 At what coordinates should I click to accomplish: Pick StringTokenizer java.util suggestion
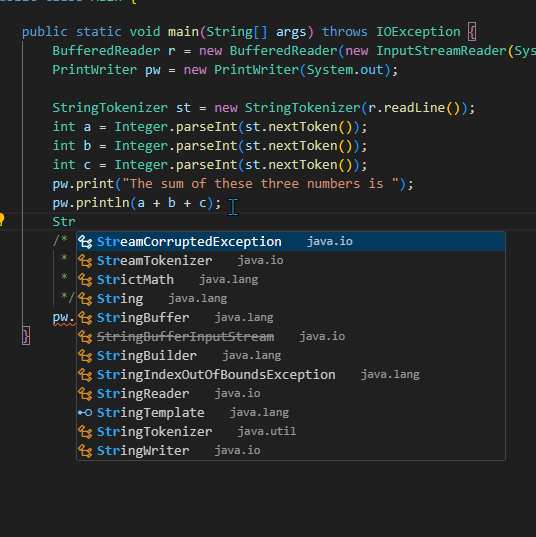coord(291,432)
